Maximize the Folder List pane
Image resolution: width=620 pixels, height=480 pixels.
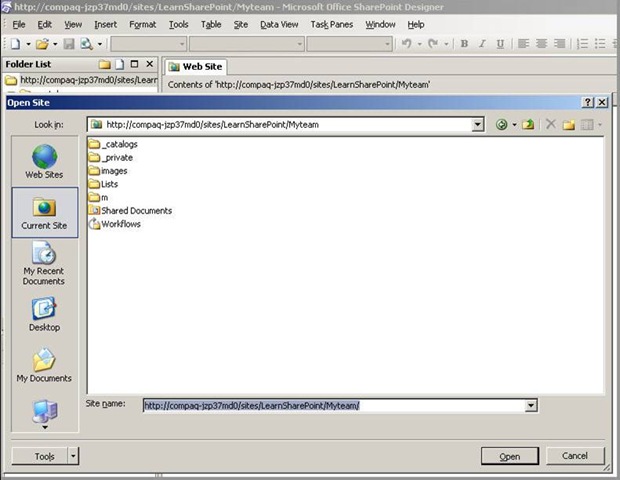point(134,64)
